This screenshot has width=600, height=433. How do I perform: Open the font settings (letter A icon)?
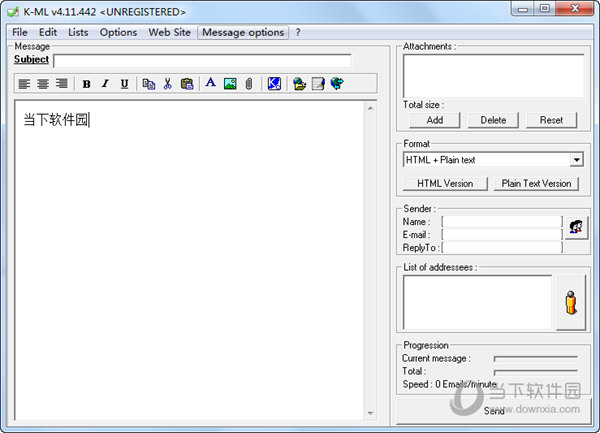(x=210, y=83)
